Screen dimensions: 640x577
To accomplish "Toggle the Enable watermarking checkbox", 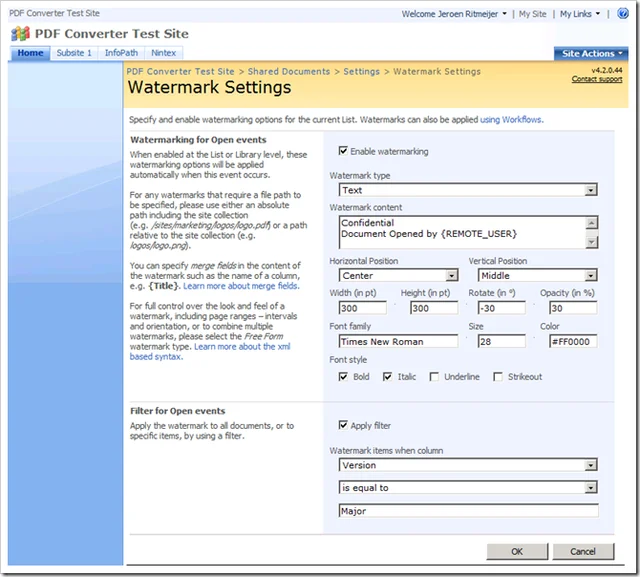I will (x=344, y=152).
